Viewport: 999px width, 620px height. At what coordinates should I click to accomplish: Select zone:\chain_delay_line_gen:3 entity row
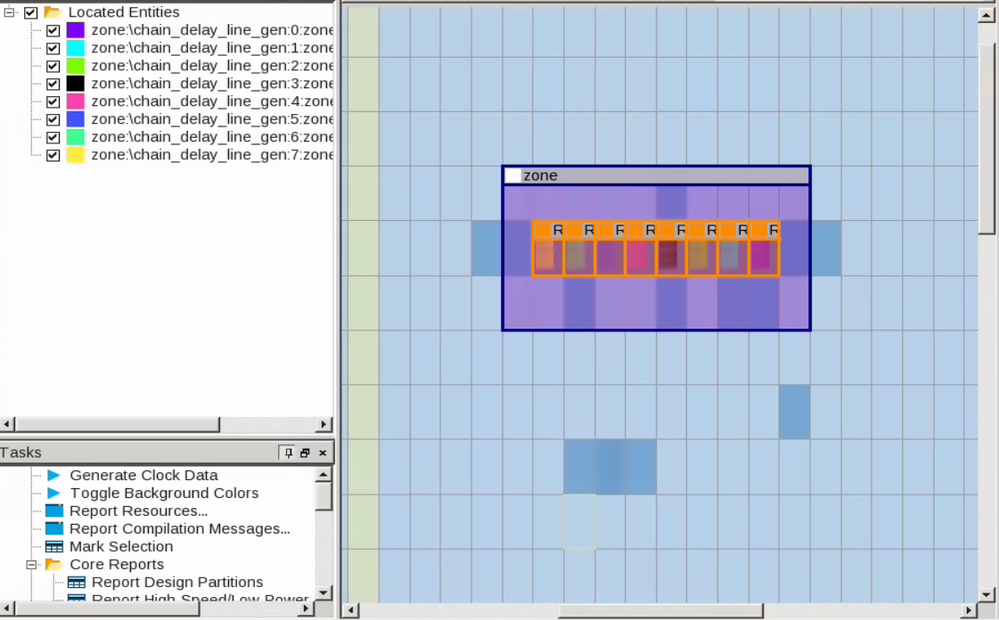click(212, 83)
